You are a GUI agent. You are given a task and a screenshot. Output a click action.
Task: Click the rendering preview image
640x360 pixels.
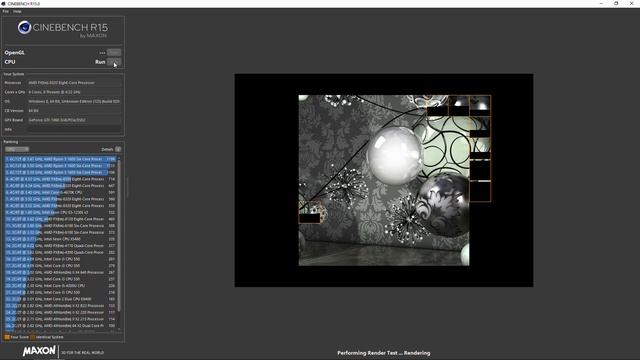[384, 180]
